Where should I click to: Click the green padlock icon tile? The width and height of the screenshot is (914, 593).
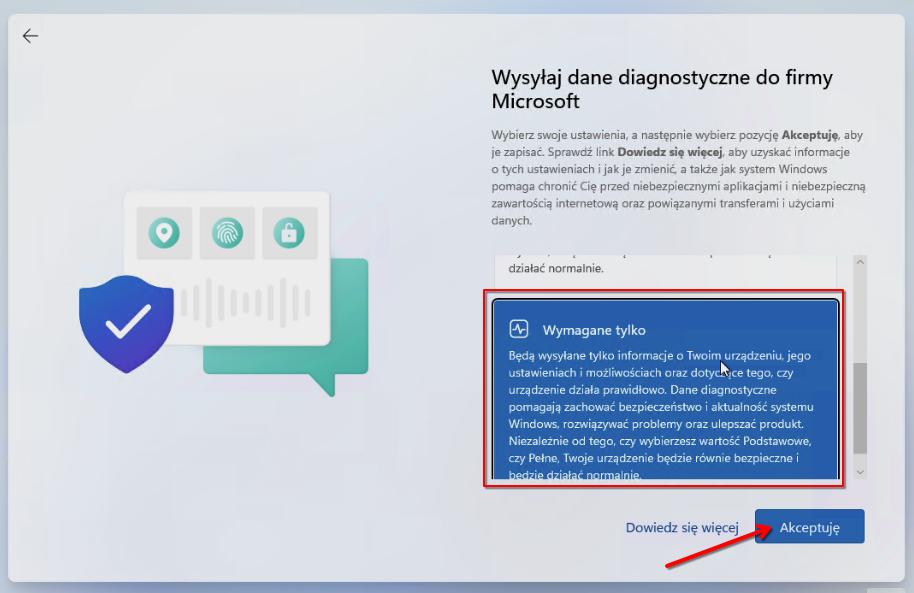(x=289, y=234)
